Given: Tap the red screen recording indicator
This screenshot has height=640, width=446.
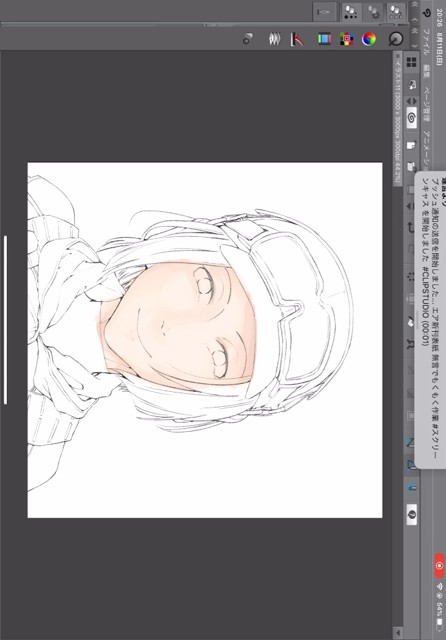Looking at the screenshot, I should click(439, 566).
